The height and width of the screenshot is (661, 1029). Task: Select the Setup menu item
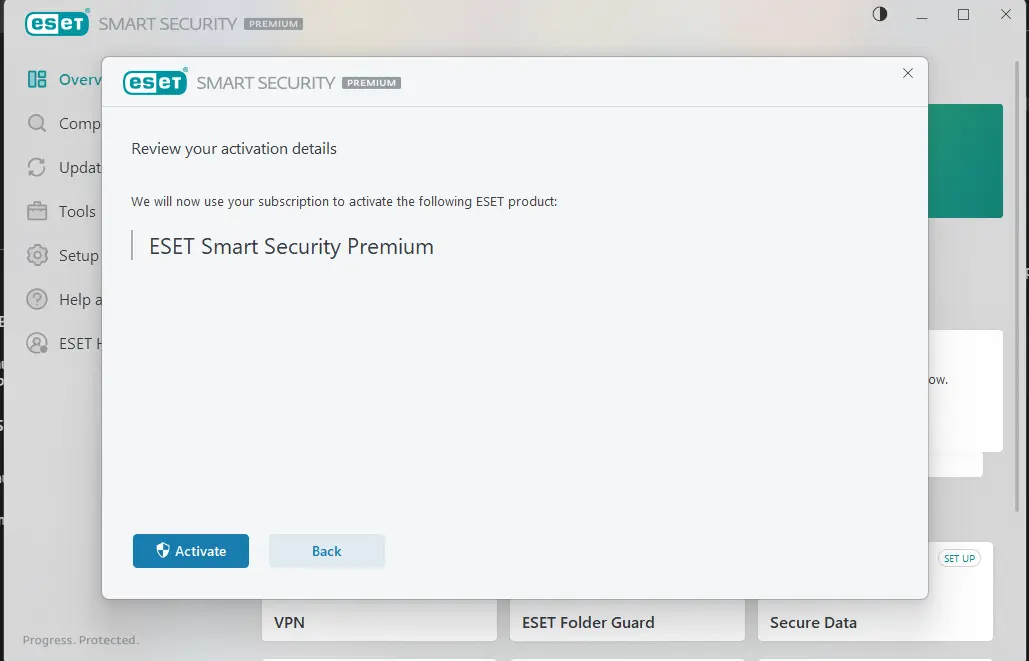pos(79,255)
